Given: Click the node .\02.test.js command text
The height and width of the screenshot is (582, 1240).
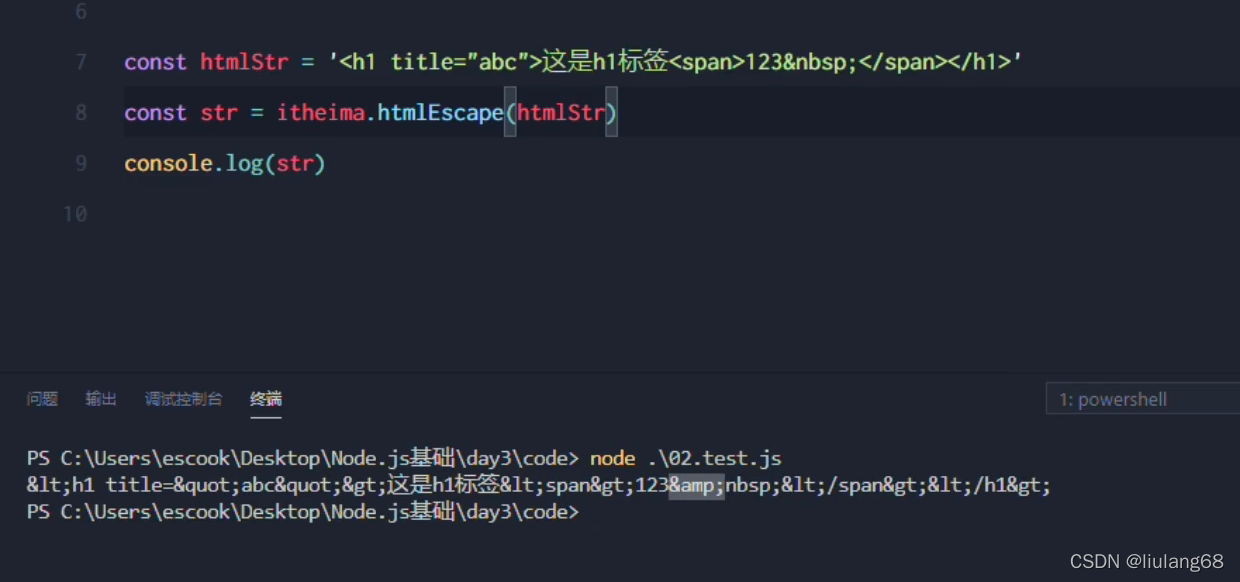Looking at the screenshot, I should [686, 458].
